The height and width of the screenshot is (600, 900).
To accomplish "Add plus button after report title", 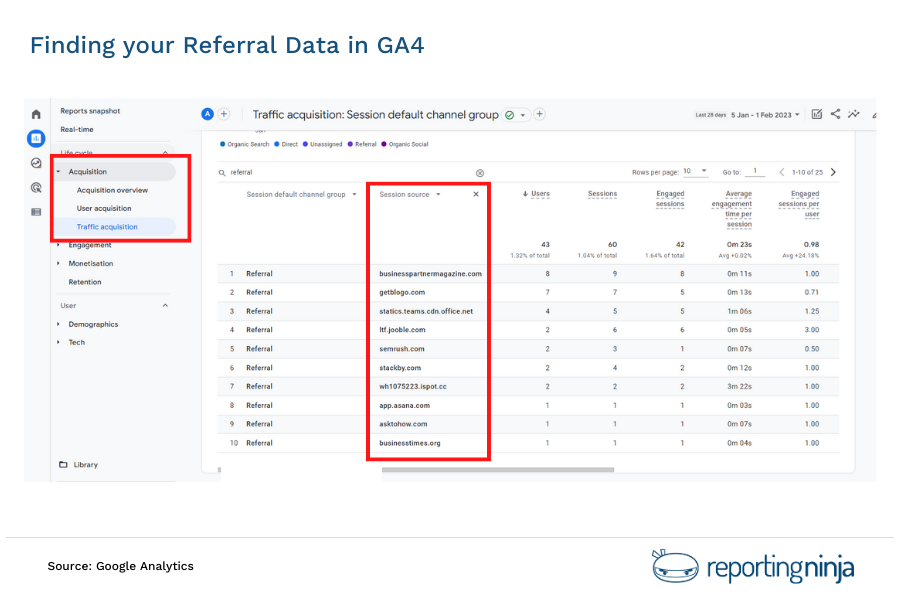I will click(540, 114).
